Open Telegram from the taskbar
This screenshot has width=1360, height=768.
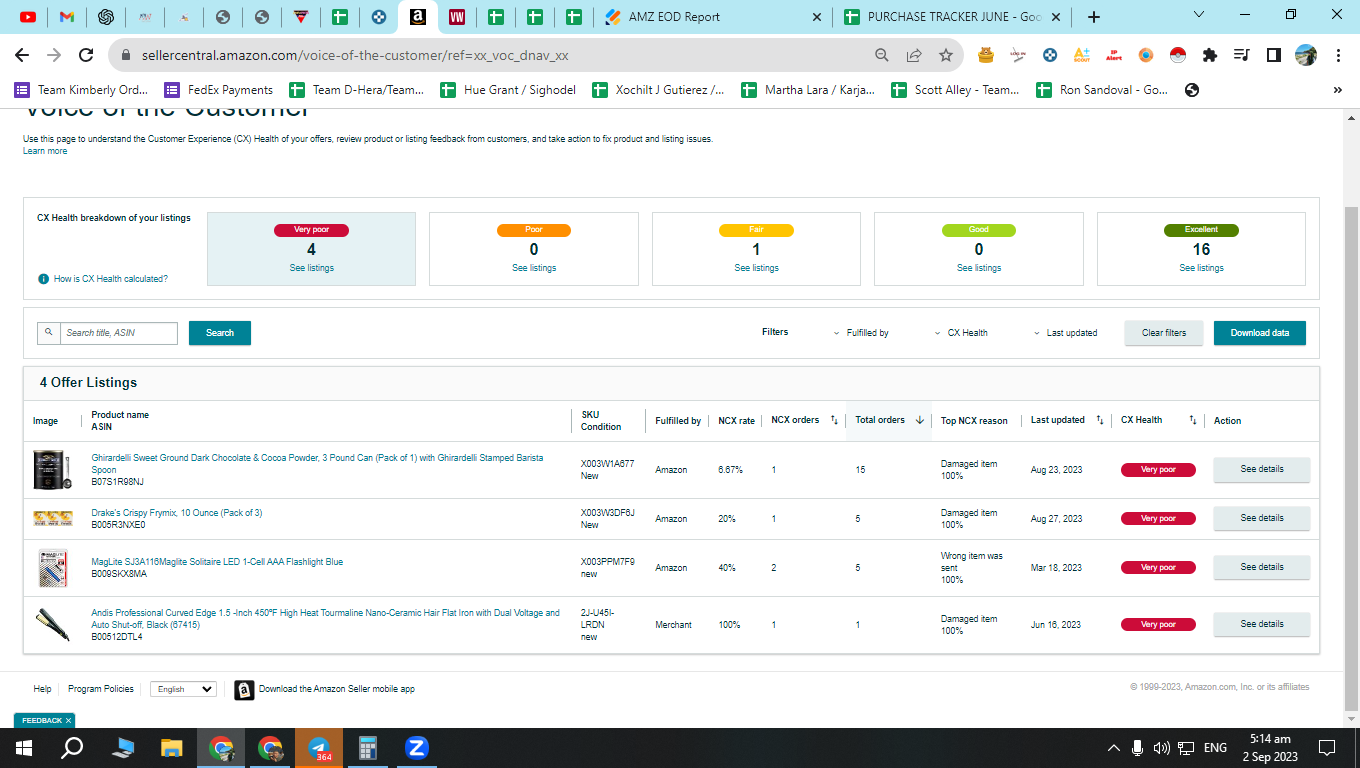[319, 747]
